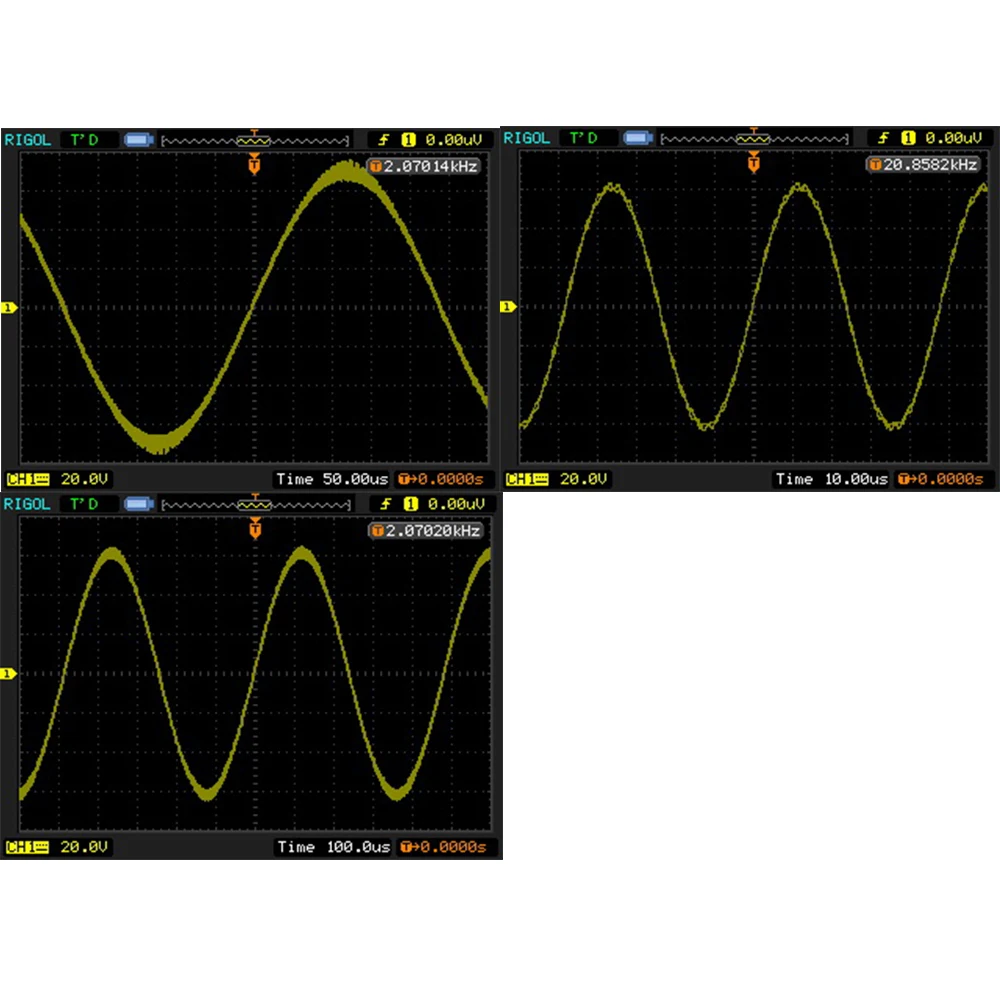
Task: Click the trigger source channel 1 badge in the 50.00us capture
Action: [x=409, y=140]
